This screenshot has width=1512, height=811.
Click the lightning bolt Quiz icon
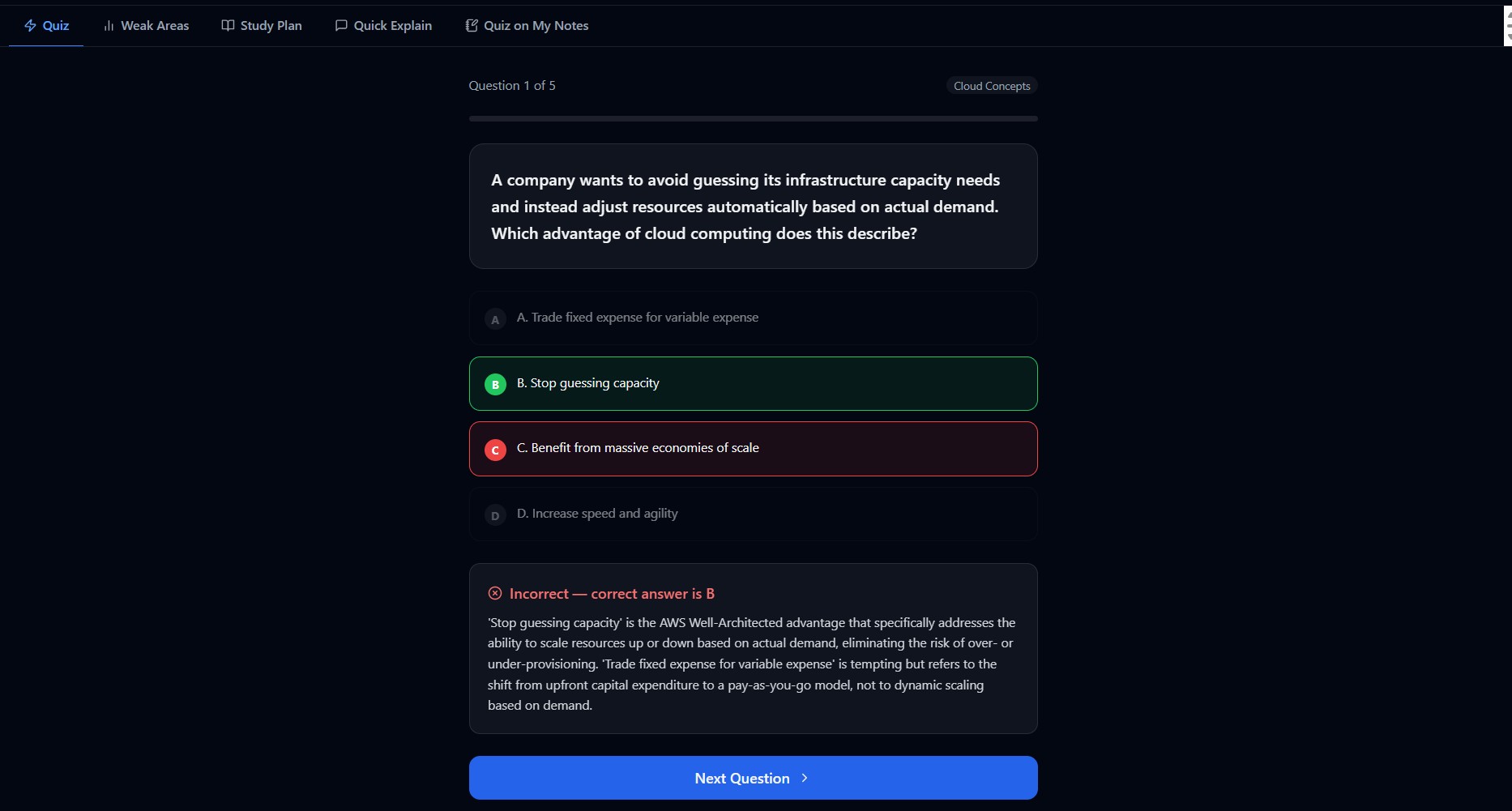point(30,26)
